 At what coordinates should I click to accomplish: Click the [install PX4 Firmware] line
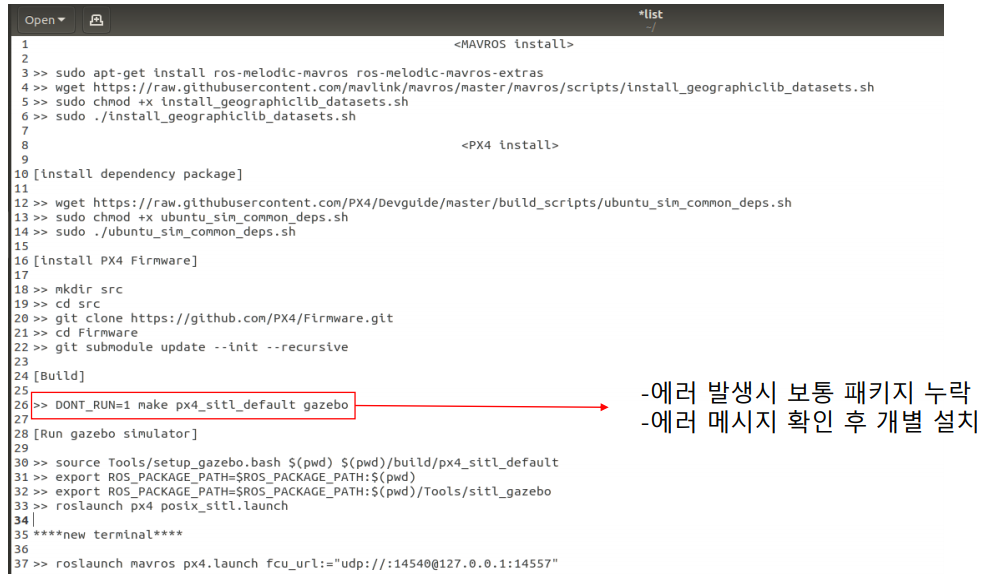pos(115,261)
